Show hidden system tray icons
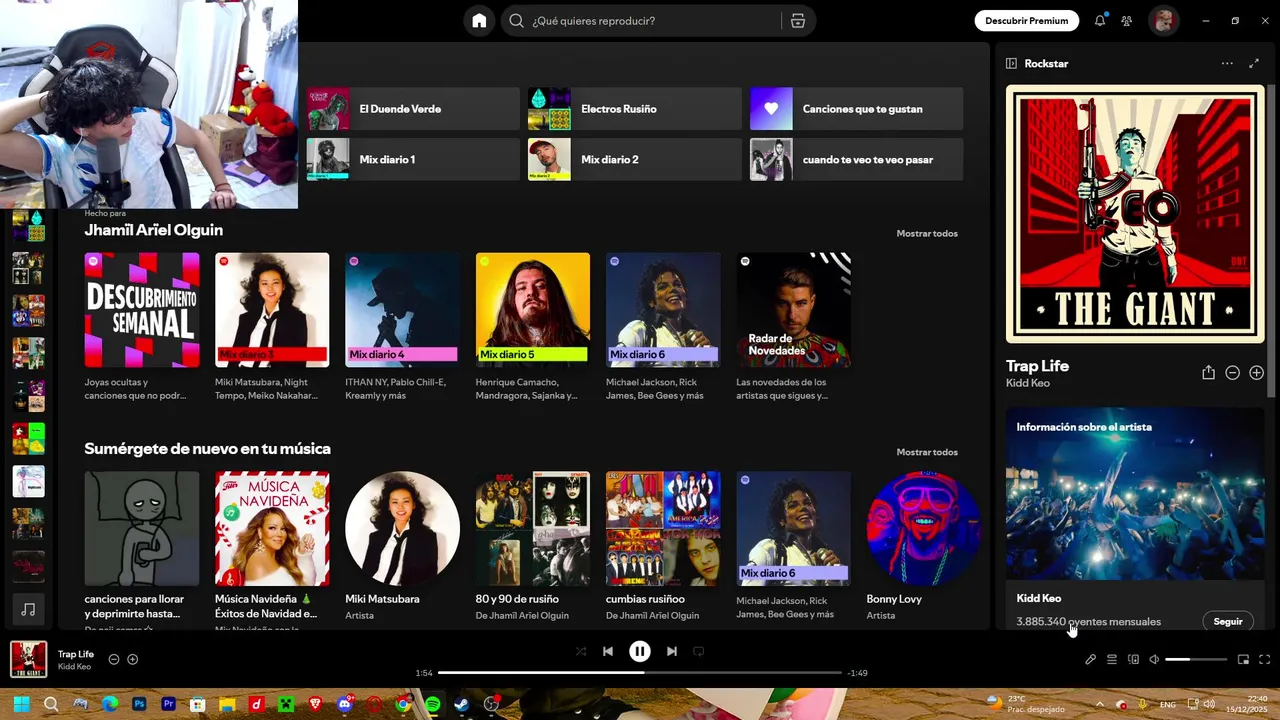Image resolution: width=1280 pixels, height=720 pixels. [1099, 704]
